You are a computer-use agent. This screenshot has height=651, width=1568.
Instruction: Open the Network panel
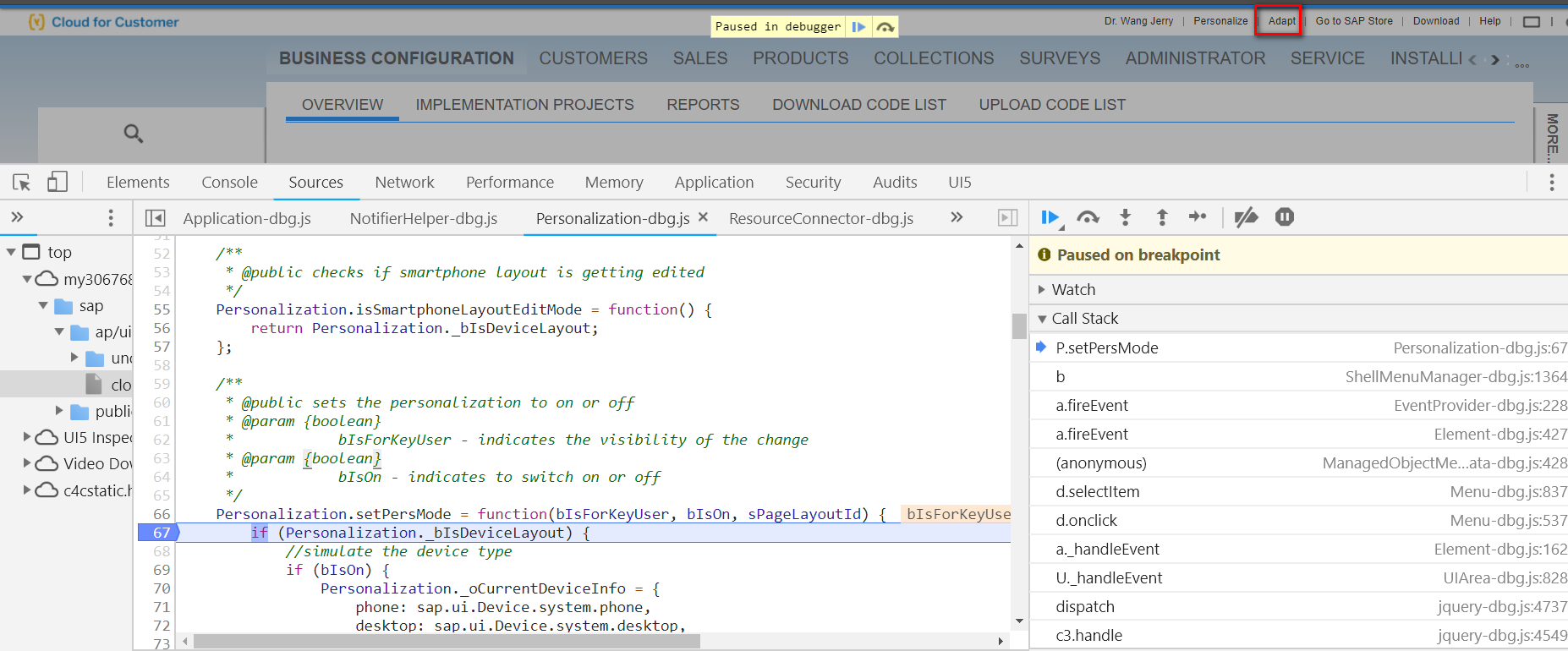pos(404,182)
